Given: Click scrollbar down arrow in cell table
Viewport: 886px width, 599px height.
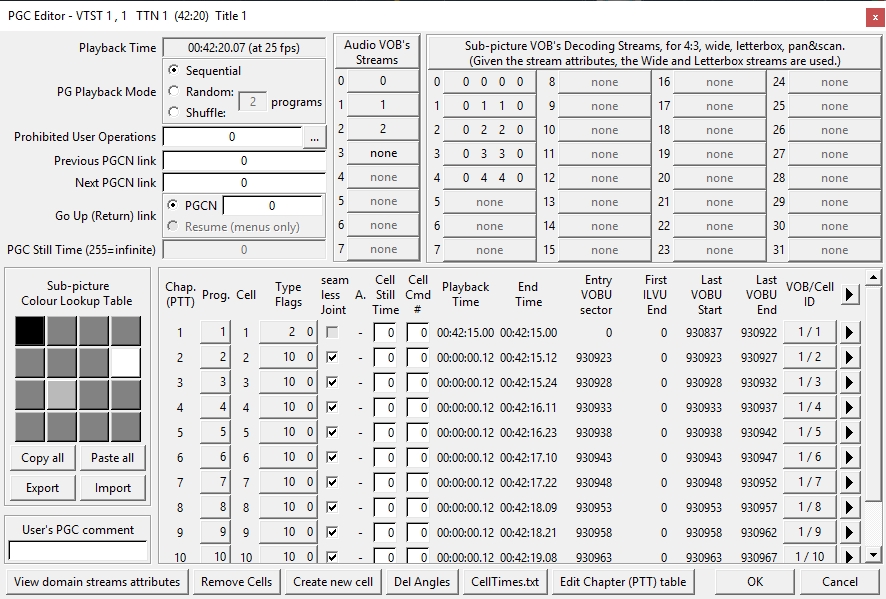Looking at the screenshot, I should click(x=873, y=555).
